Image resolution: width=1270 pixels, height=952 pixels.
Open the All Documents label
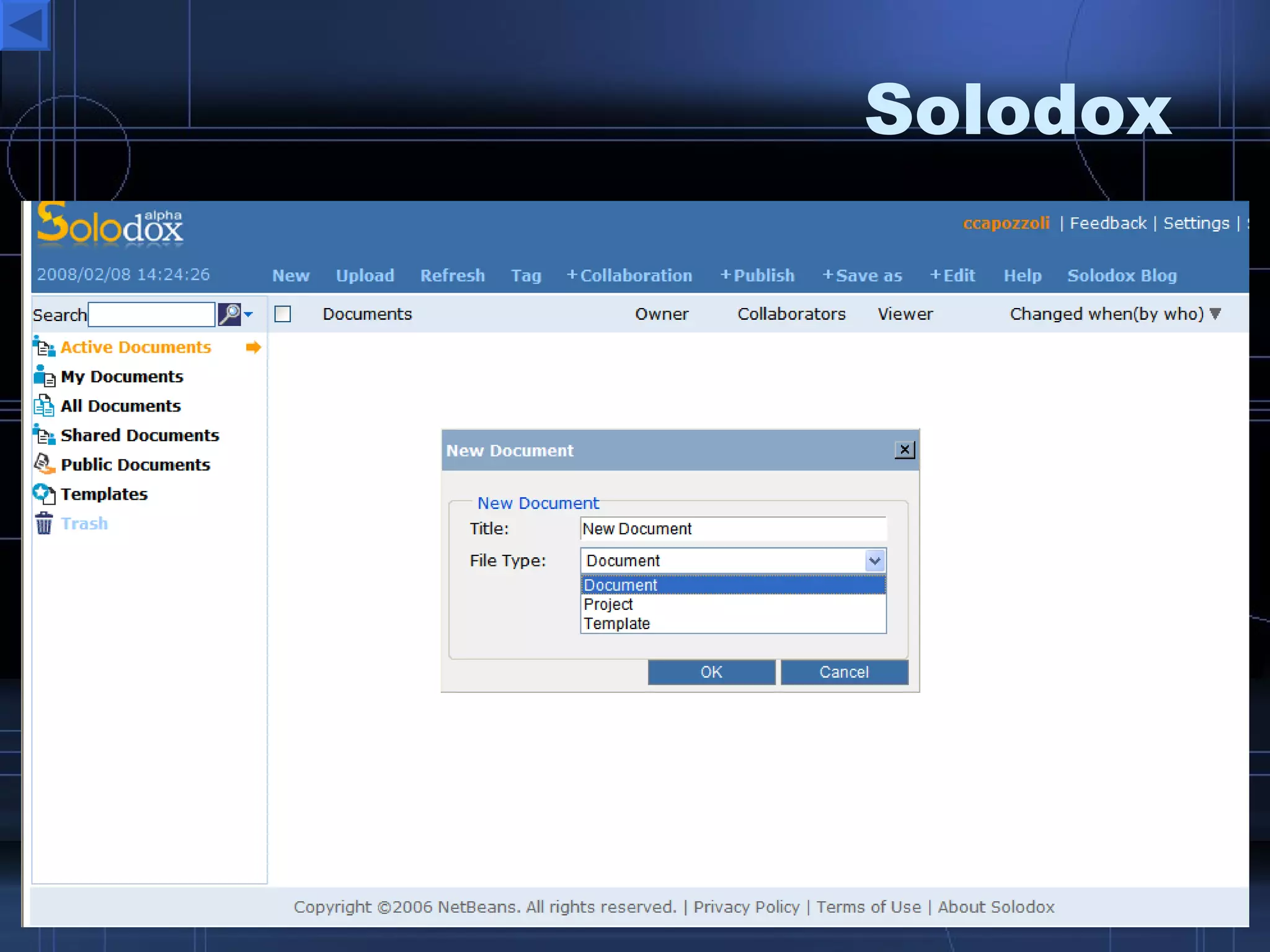tap(121, 406)
